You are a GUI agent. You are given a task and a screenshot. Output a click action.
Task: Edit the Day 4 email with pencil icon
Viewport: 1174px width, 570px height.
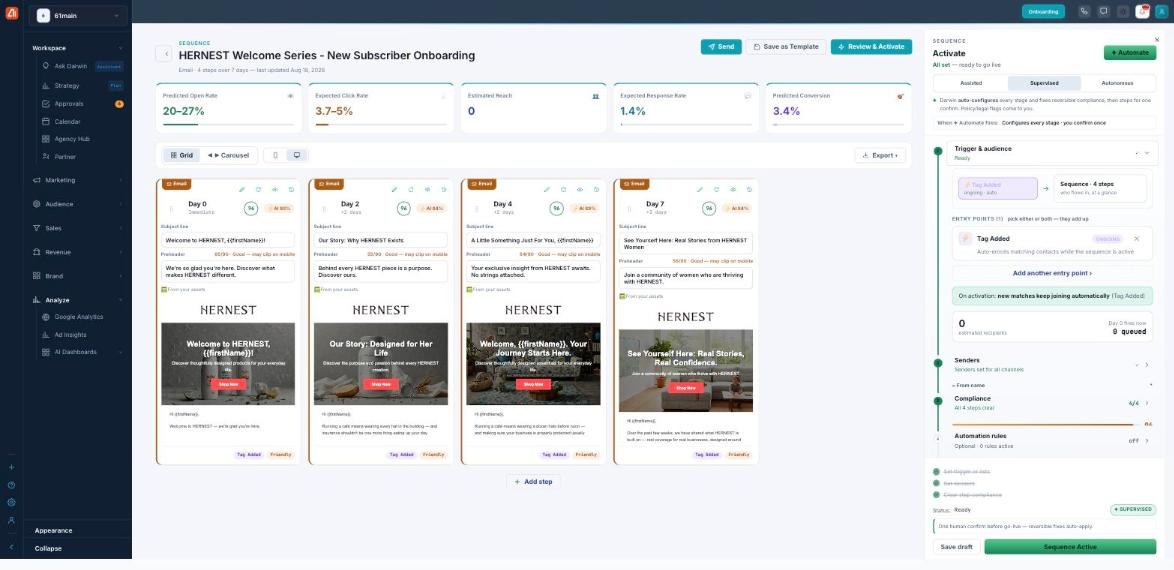[547, 190]
